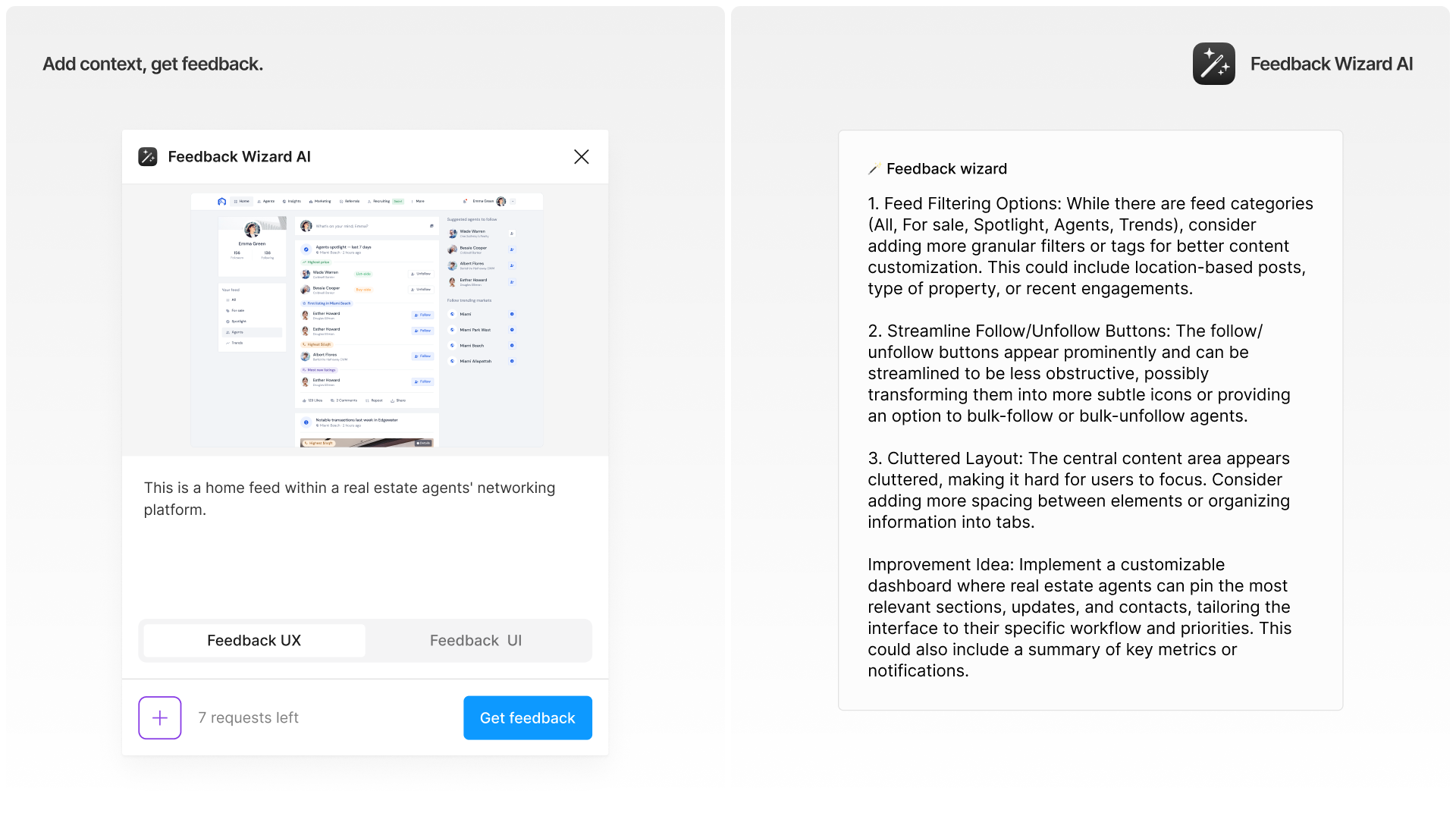1456x819 pixels.
Task: Follow Albert Flores in the feed list
Action: (422, 356)
